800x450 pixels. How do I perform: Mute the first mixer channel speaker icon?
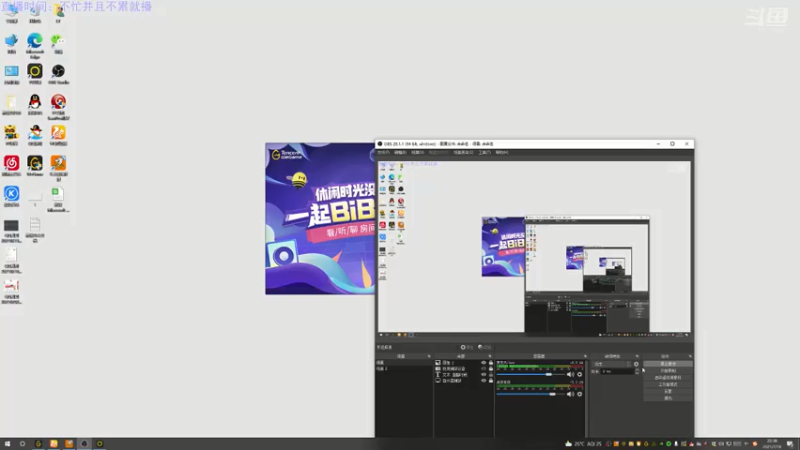click(570, 374)
